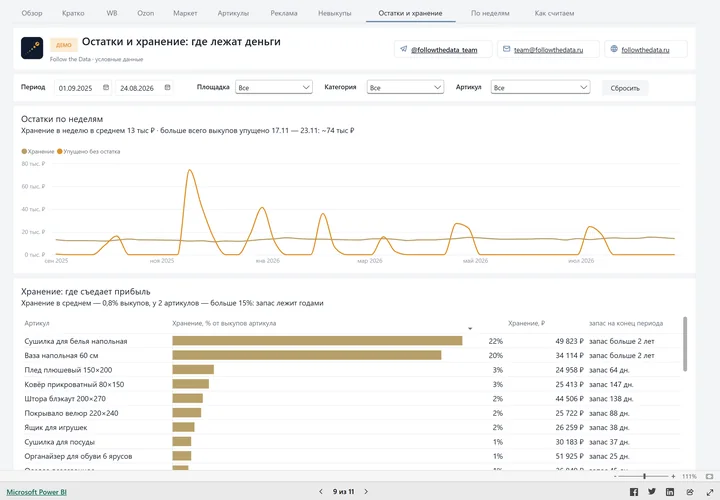The image size is (720, 500).
Task: Switch to the Реклама tab
Action: coord(284,13)
